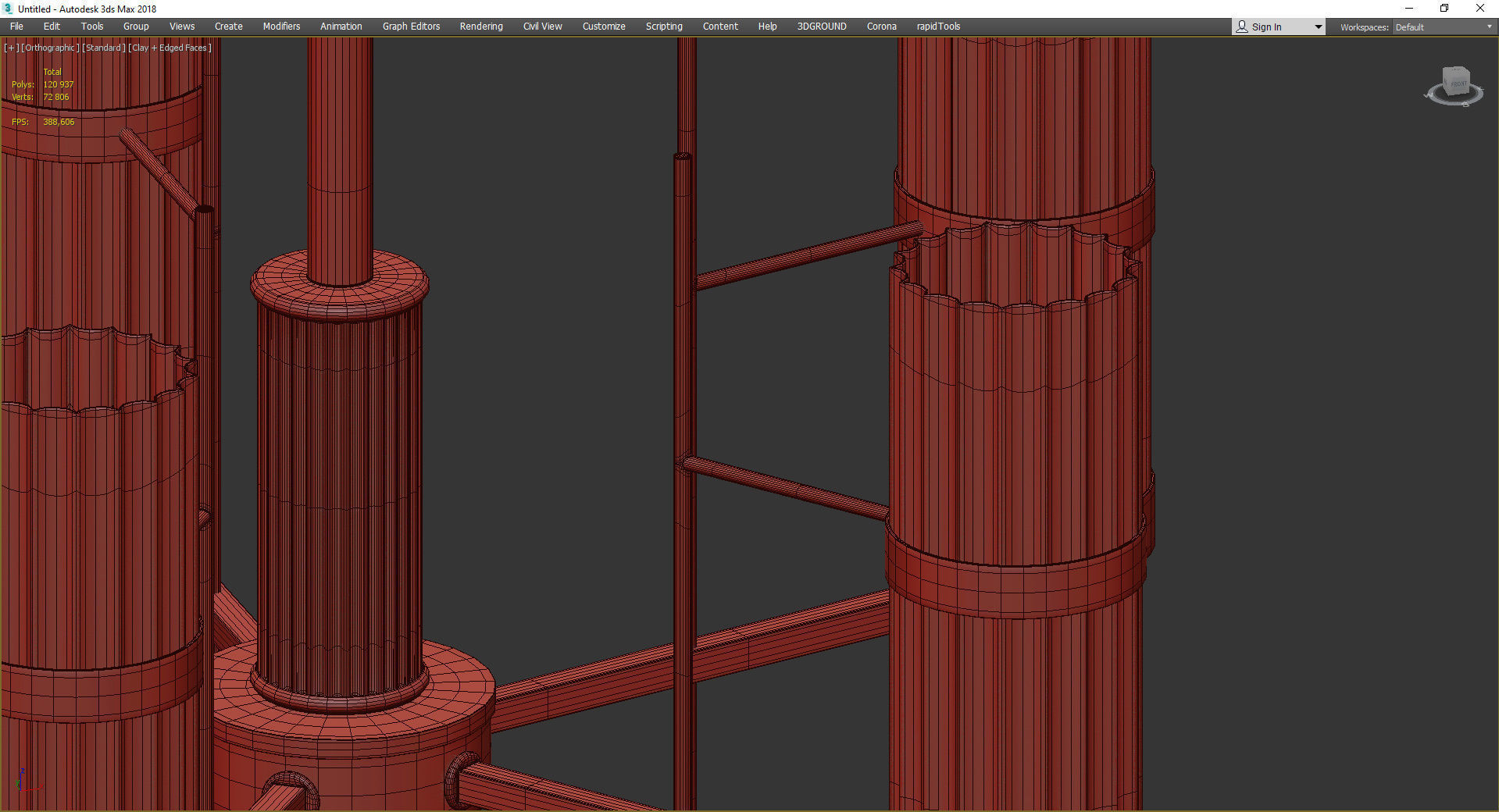Click the Clay + Edged Faces shading label
Viewport: 1499px width, 812px height.
(170, 48)
